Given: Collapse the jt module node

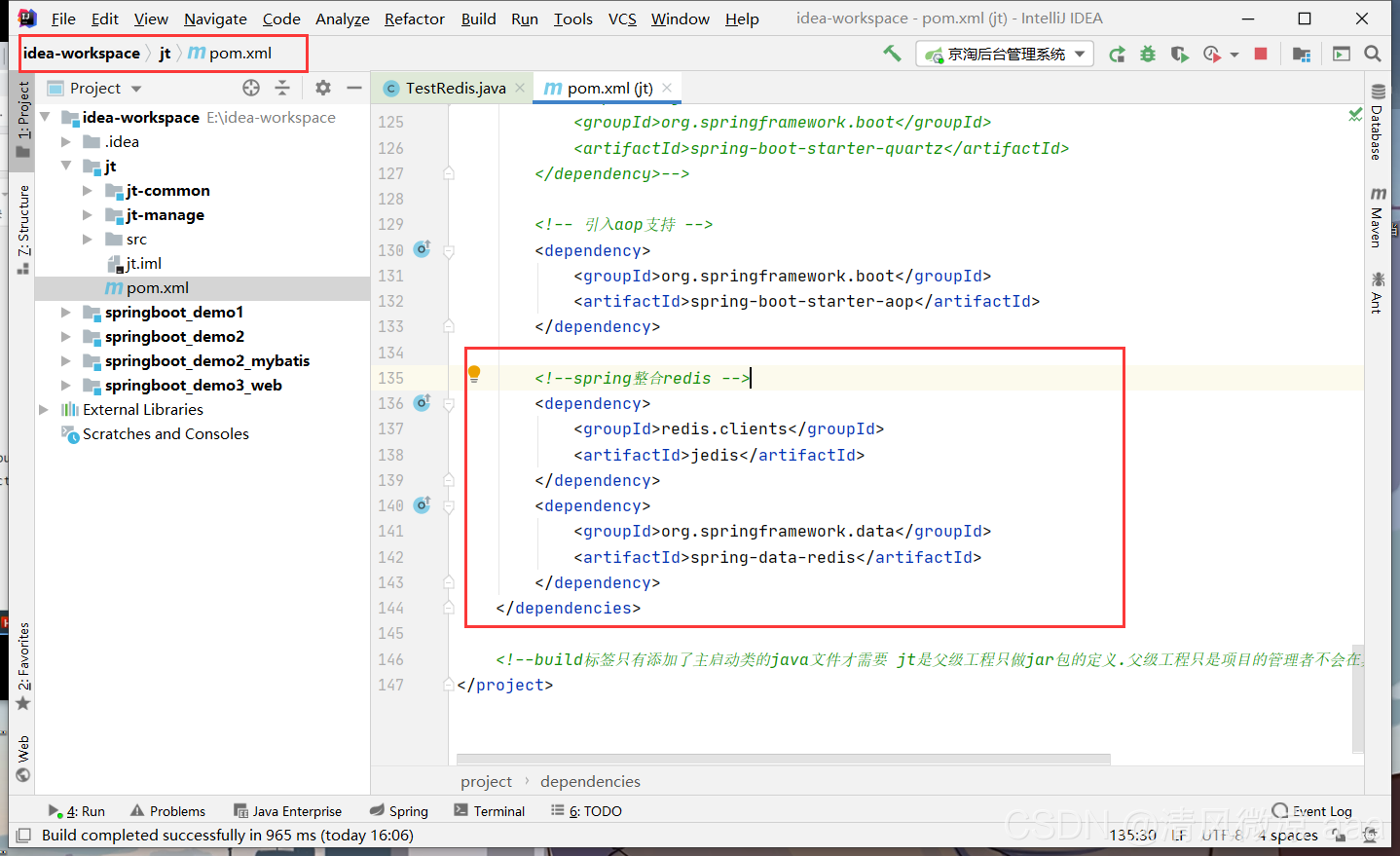Looking at the screenshot, I should 66,166.
